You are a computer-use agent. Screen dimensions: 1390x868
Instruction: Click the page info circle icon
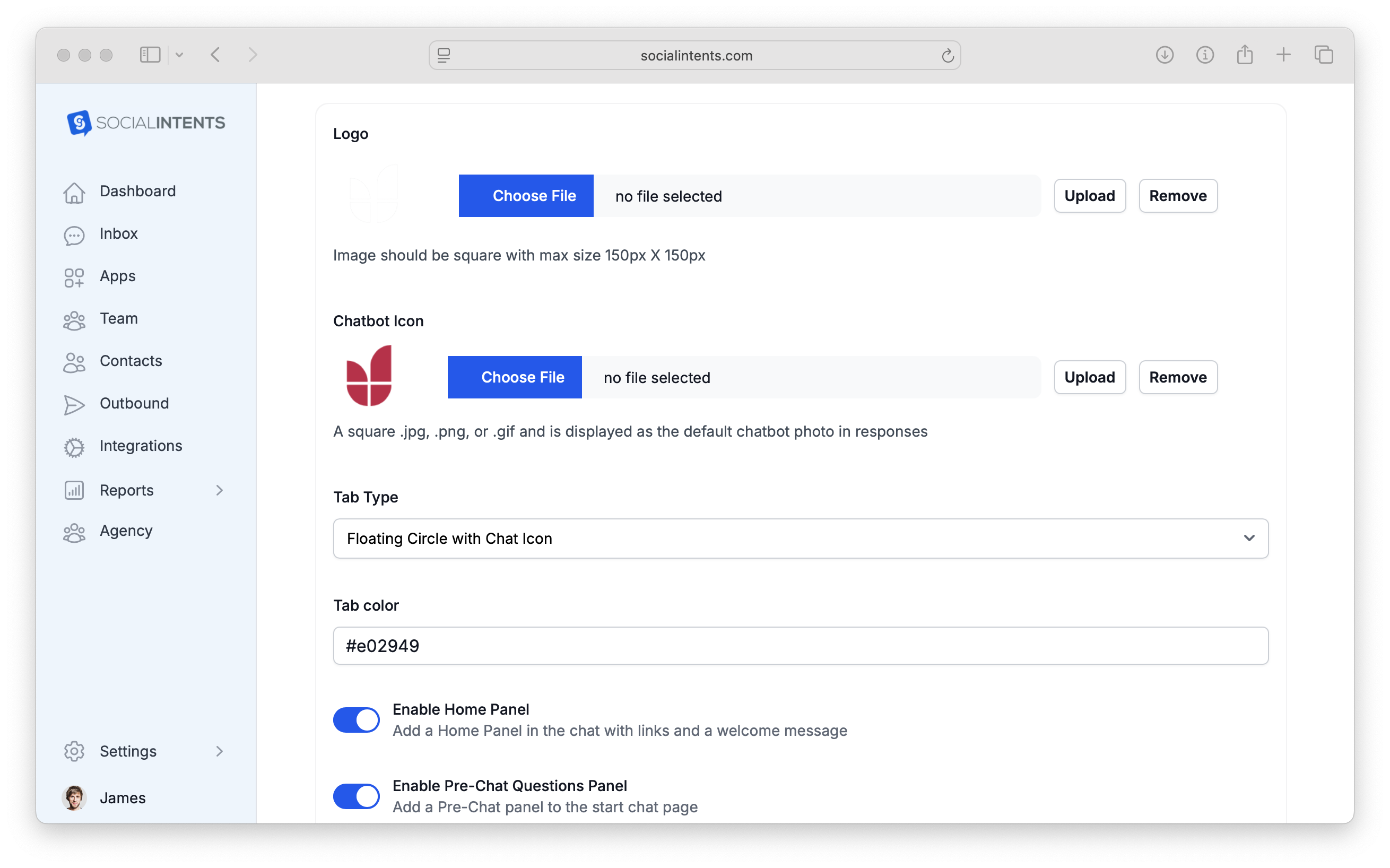(1205, 55)
